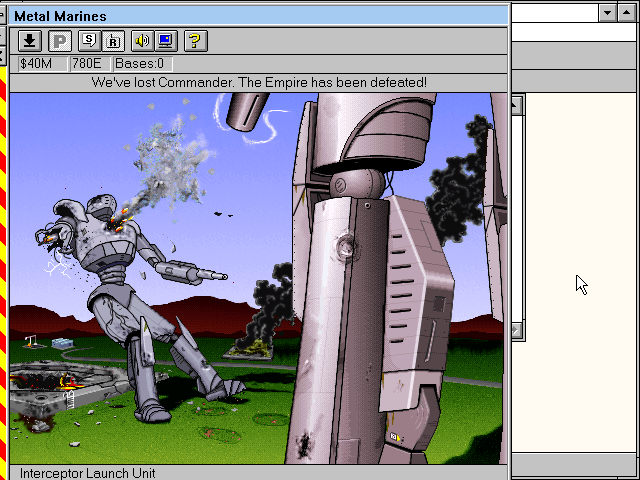Click the Empire defeated message text
640x480 pixels.
click(259, 82)
